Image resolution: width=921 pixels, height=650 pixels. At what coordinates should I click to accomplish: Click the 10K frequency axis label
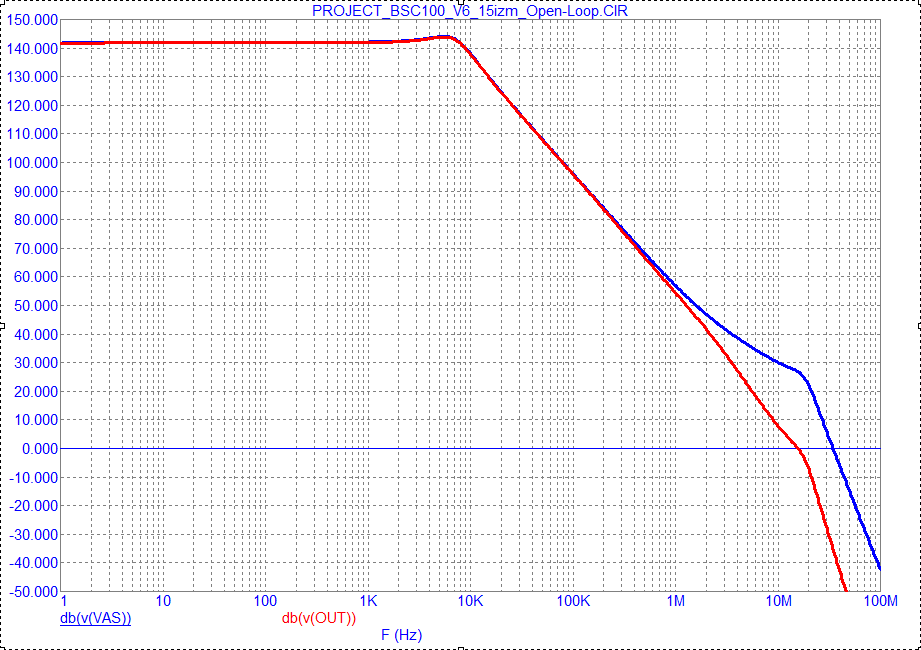470,601
